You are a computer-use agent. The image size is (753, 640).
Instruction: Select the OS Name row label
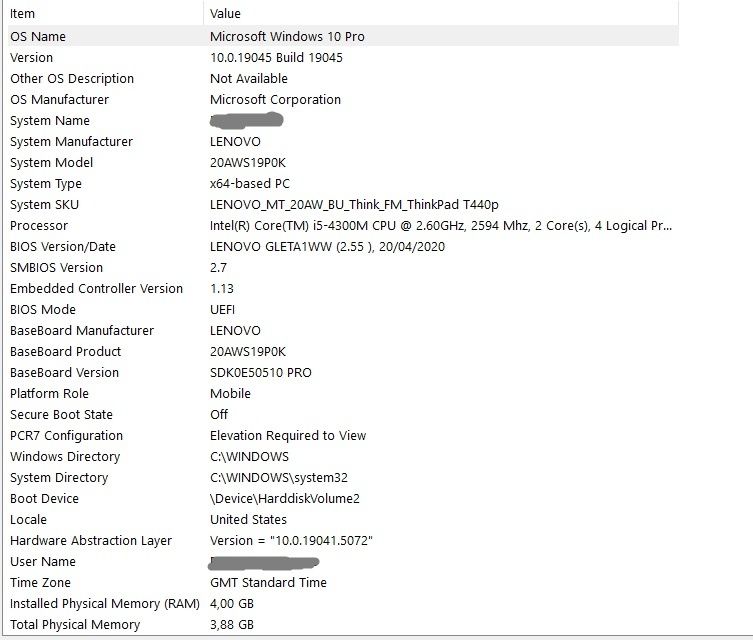click(x=38, y=36)
